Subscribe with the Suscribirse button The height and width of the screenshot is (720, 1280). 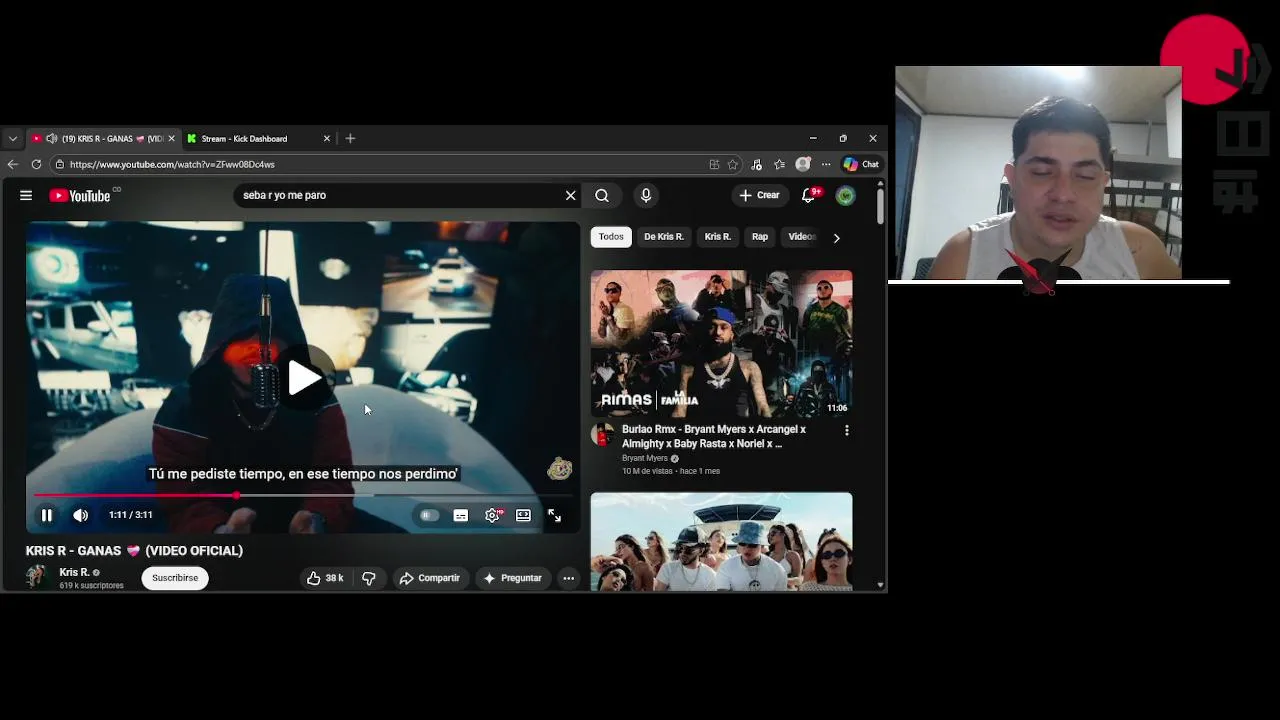(175, 578)
